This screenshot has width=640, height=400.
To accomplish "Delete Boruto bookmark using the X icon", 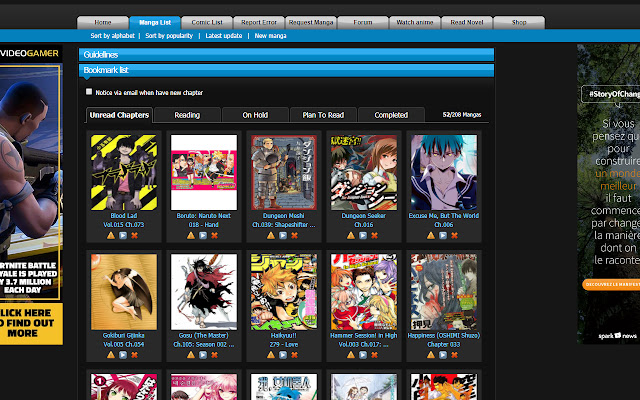I will click(x=214, y=236).
